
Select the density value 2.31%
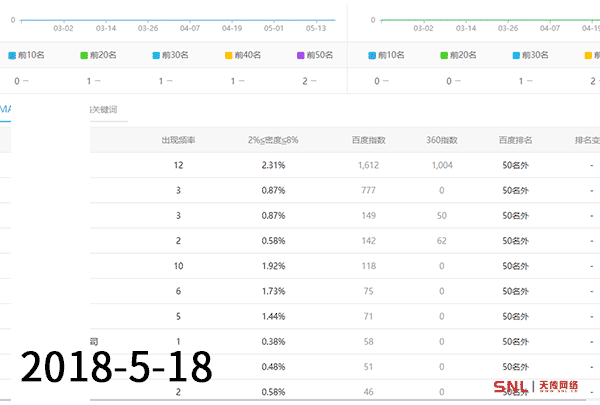click(x=273, y=165)
